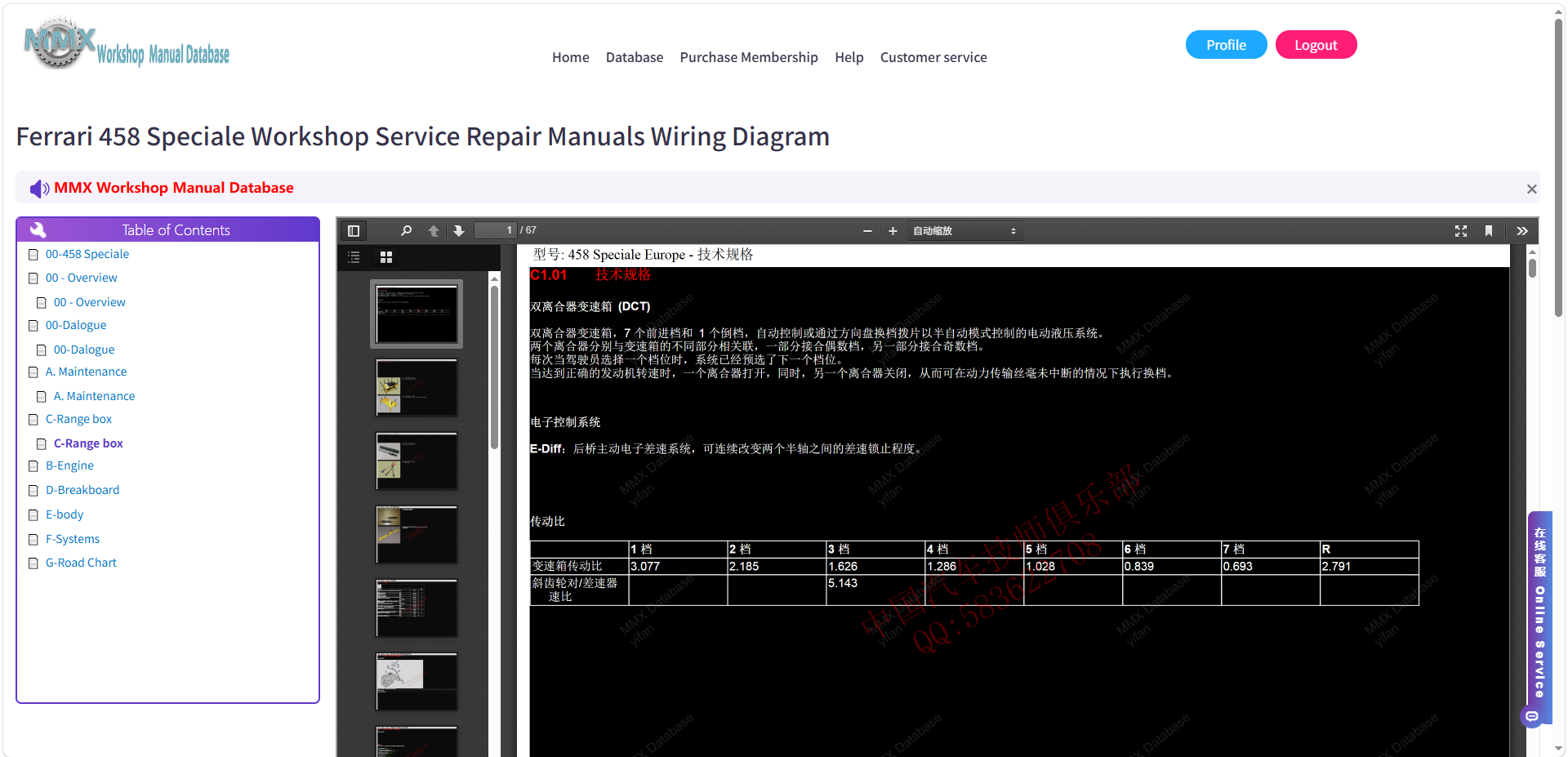Open the top-level A. Maintenance entry

87,372
